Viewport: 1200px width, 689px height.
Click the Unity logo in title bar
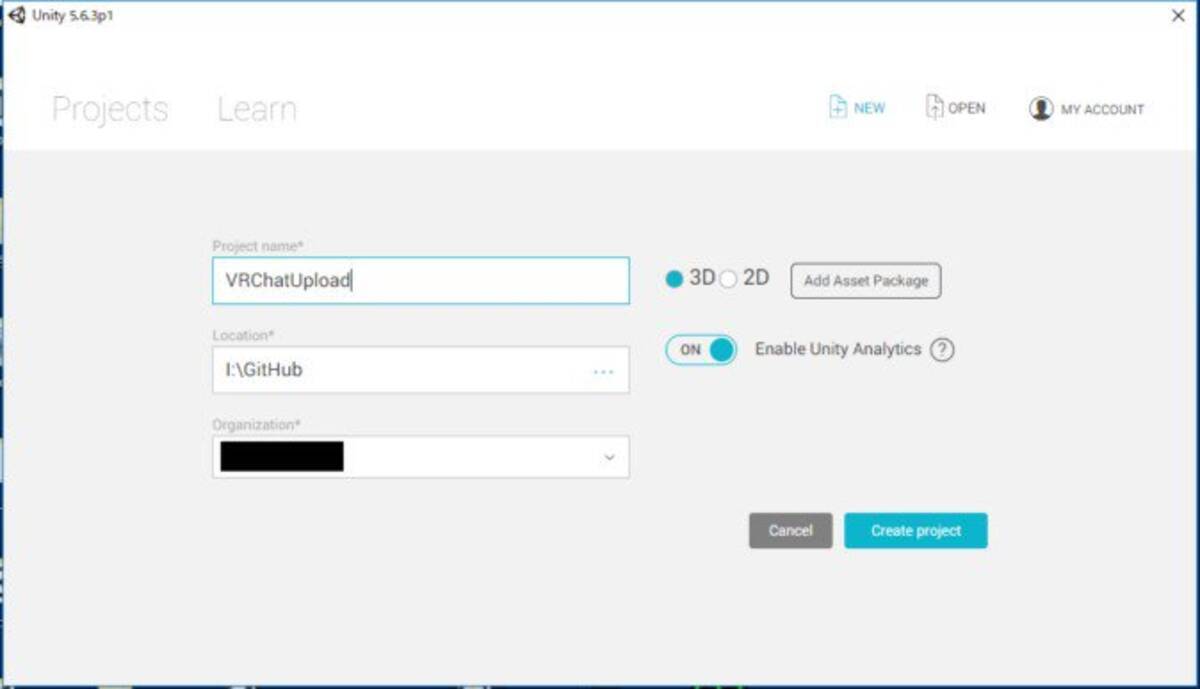17,16
